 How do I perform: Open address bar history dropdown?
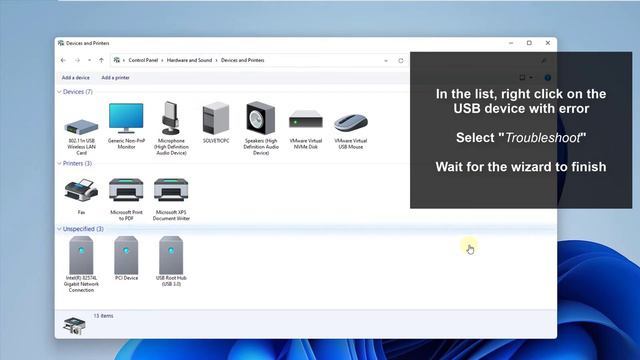[386, 60]
